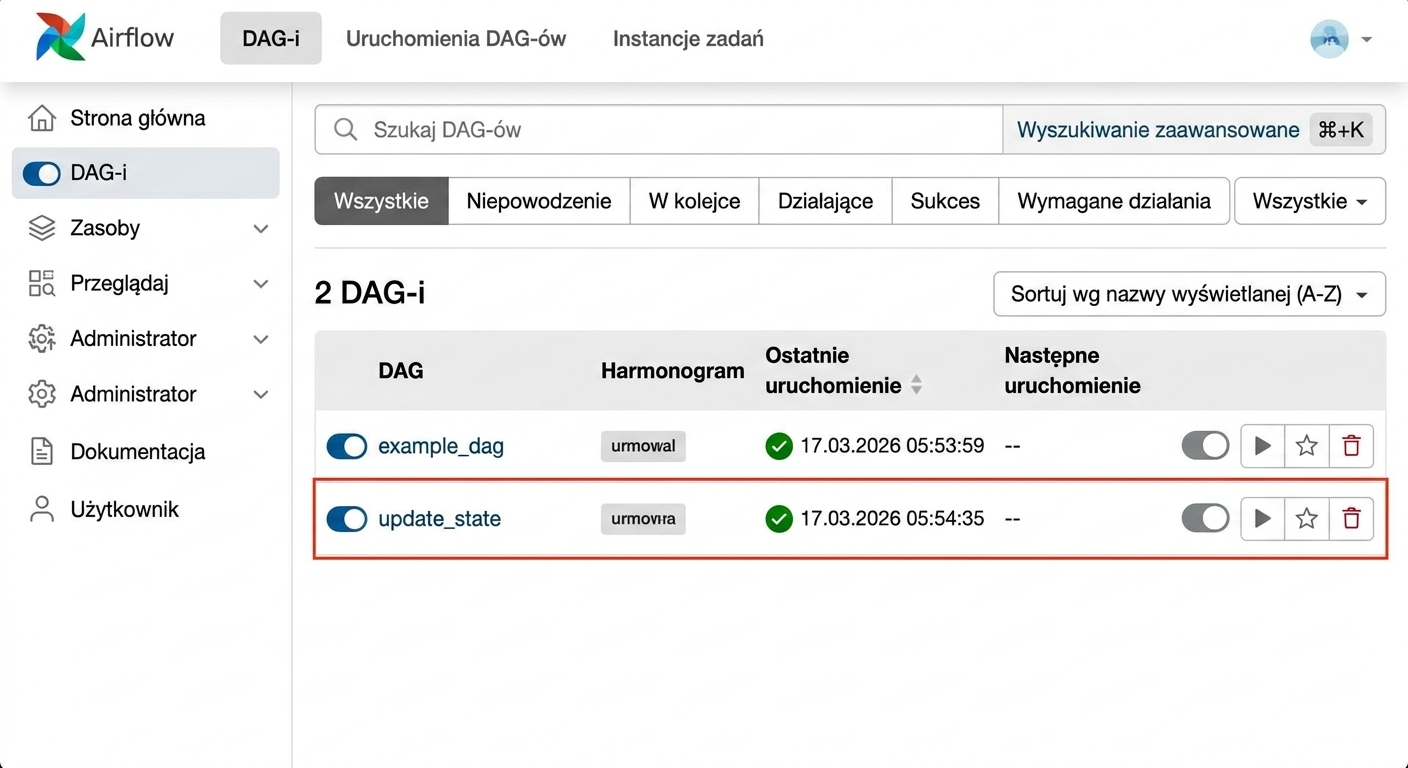Click the DAG column header
1408x768 pixels.
401,371
